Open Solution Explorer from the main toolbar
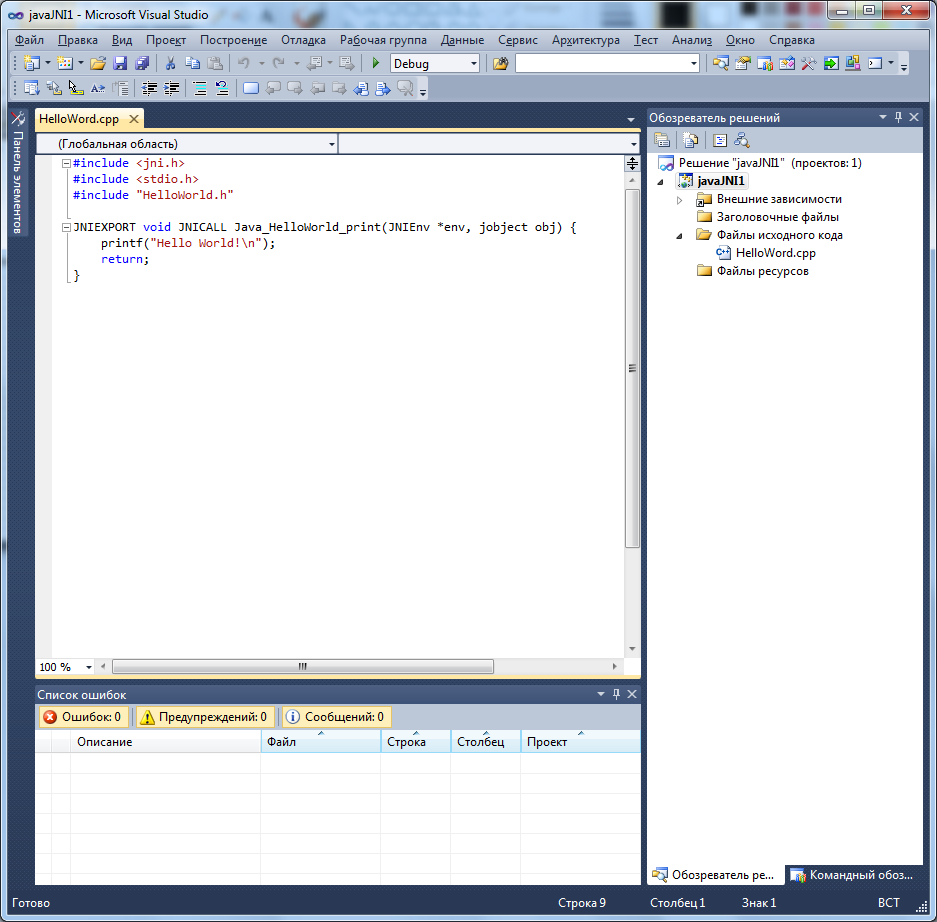The image size is (937, 922). click(x=720, y=63)
